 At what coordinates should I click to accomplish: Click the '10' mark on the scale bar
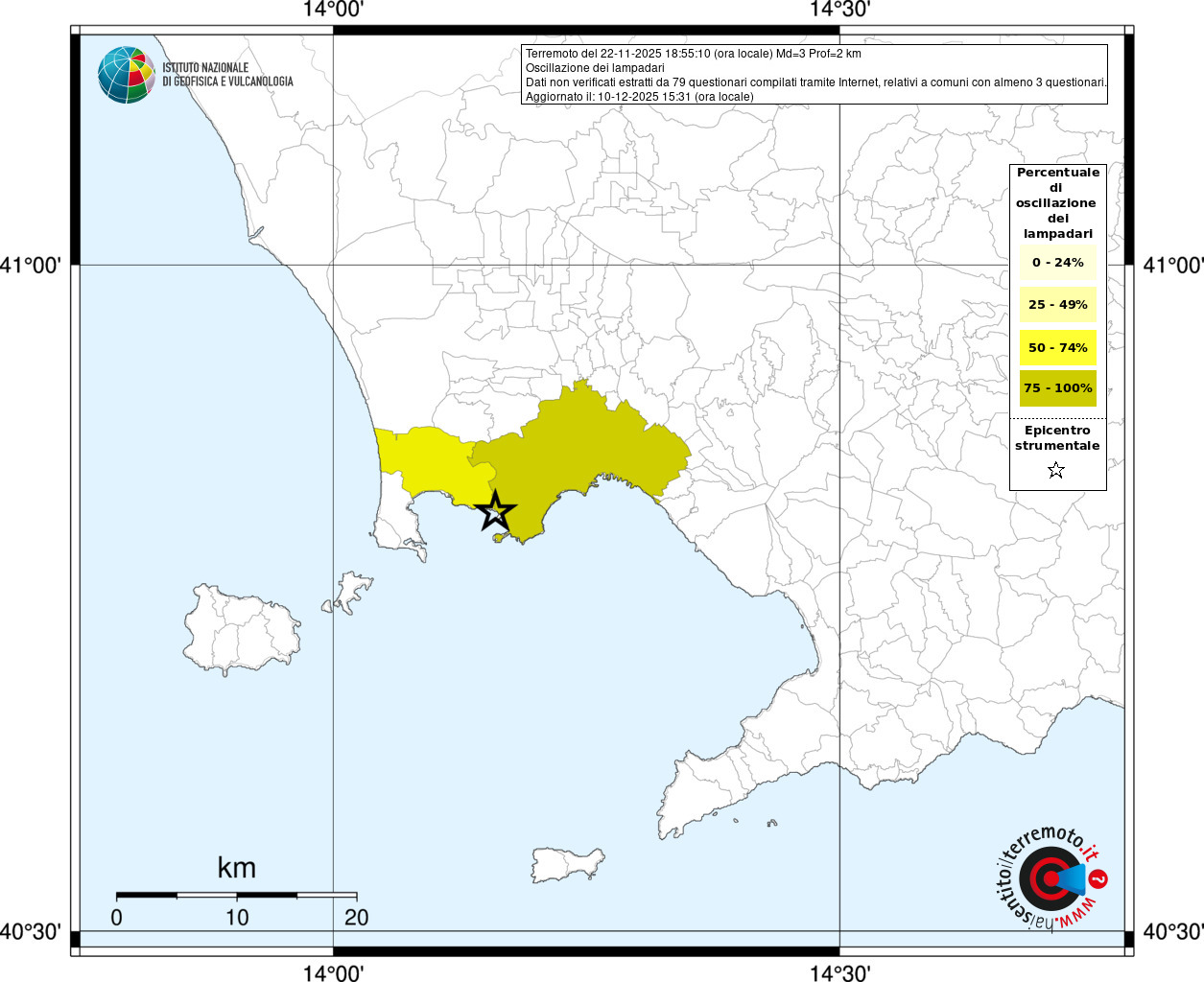[x=236, y=917]
